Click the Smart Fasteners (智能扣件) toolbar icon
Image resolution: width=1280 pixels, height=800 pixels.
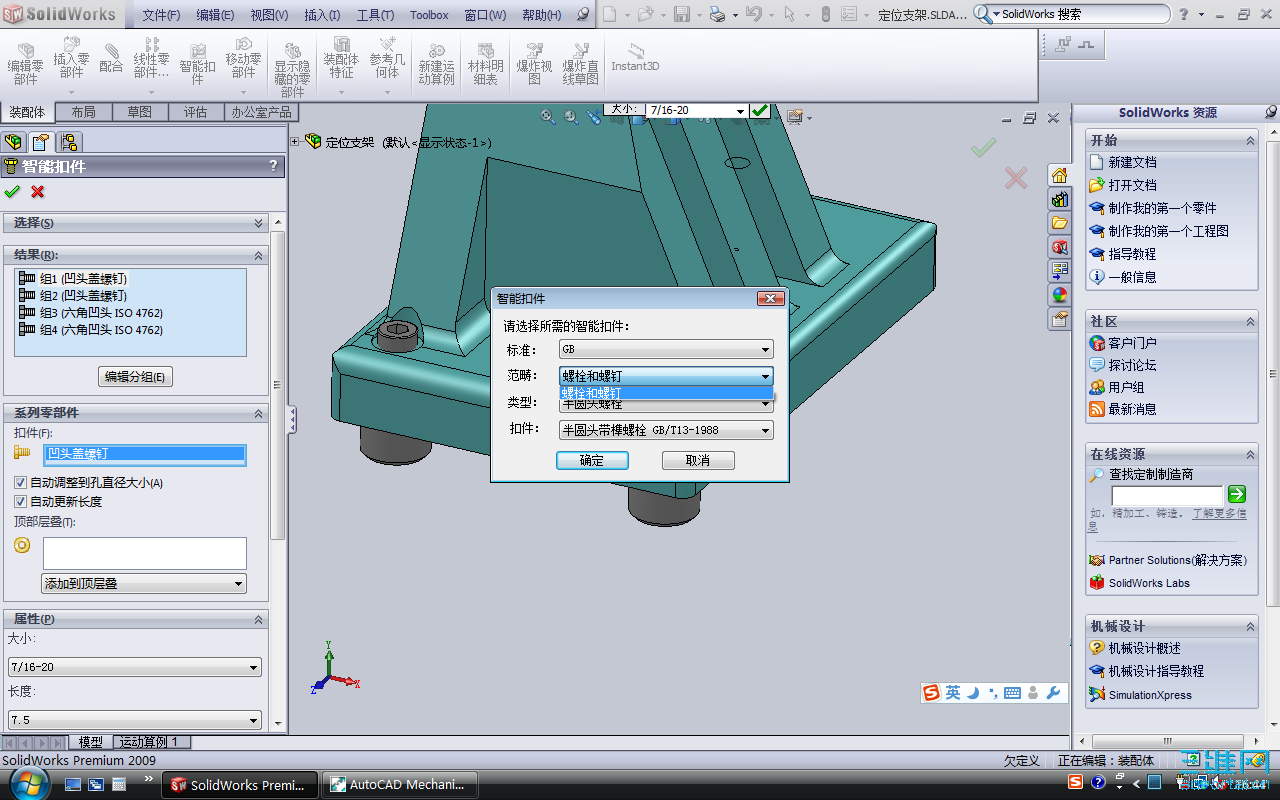coord(197,64)
